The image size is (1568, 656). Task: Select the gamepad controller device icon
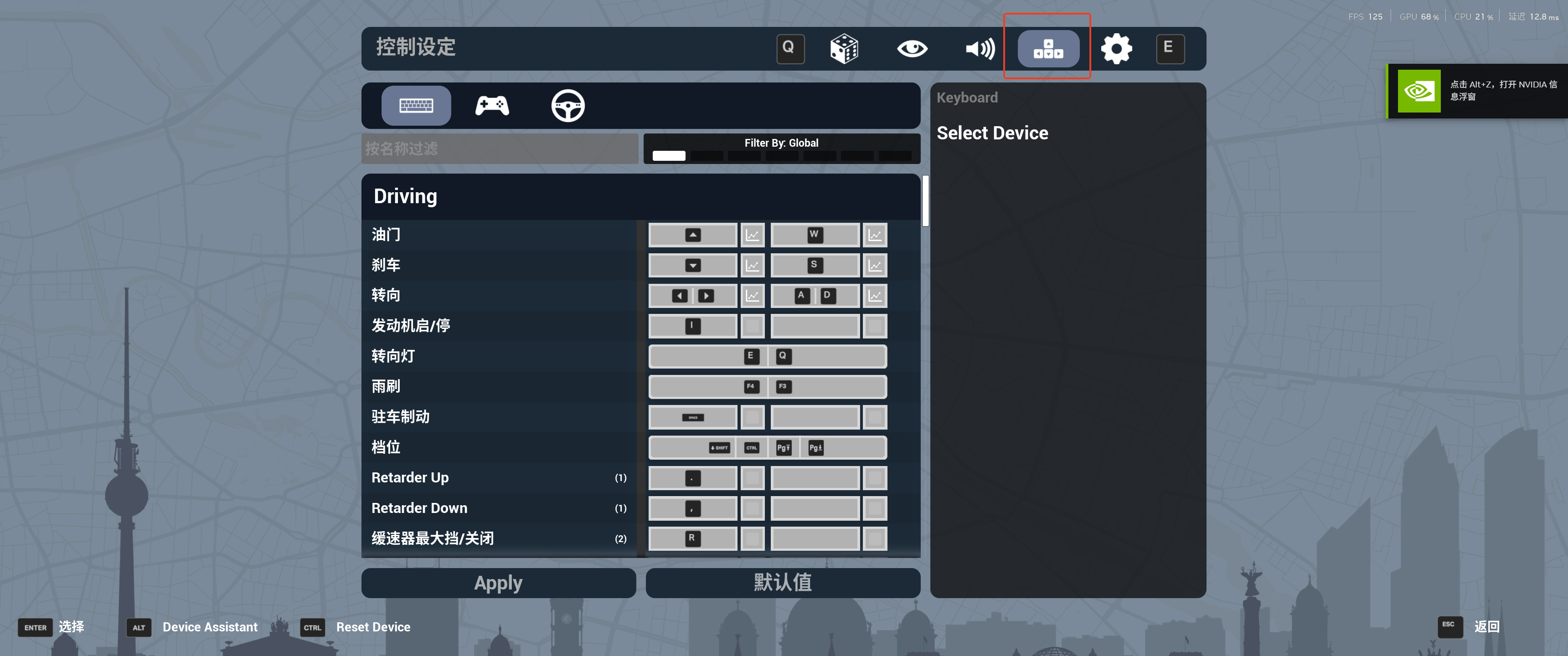[x=492, y=106]
